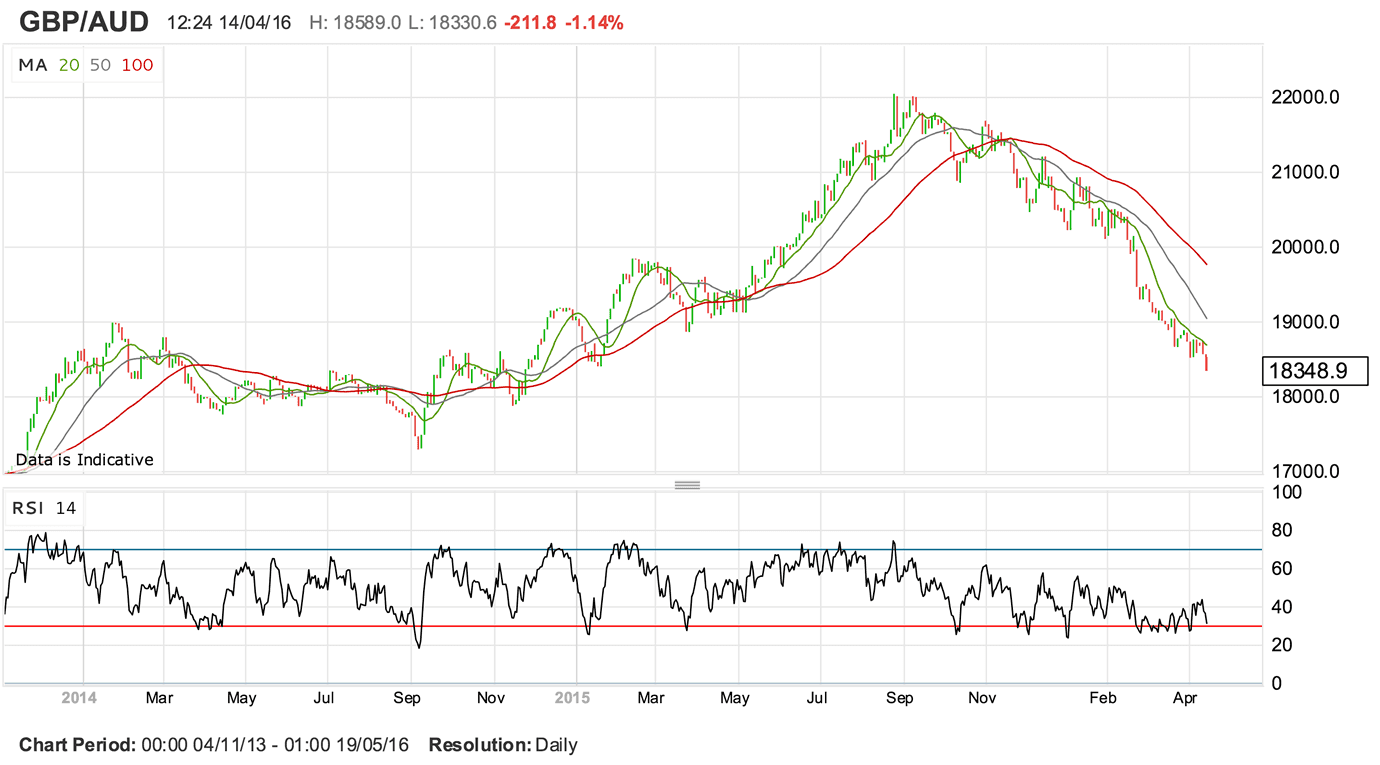Click the daily low value L: 18330.6
Image resolution: width=1380 pixels, height=765 pixels.
(453, 22)
